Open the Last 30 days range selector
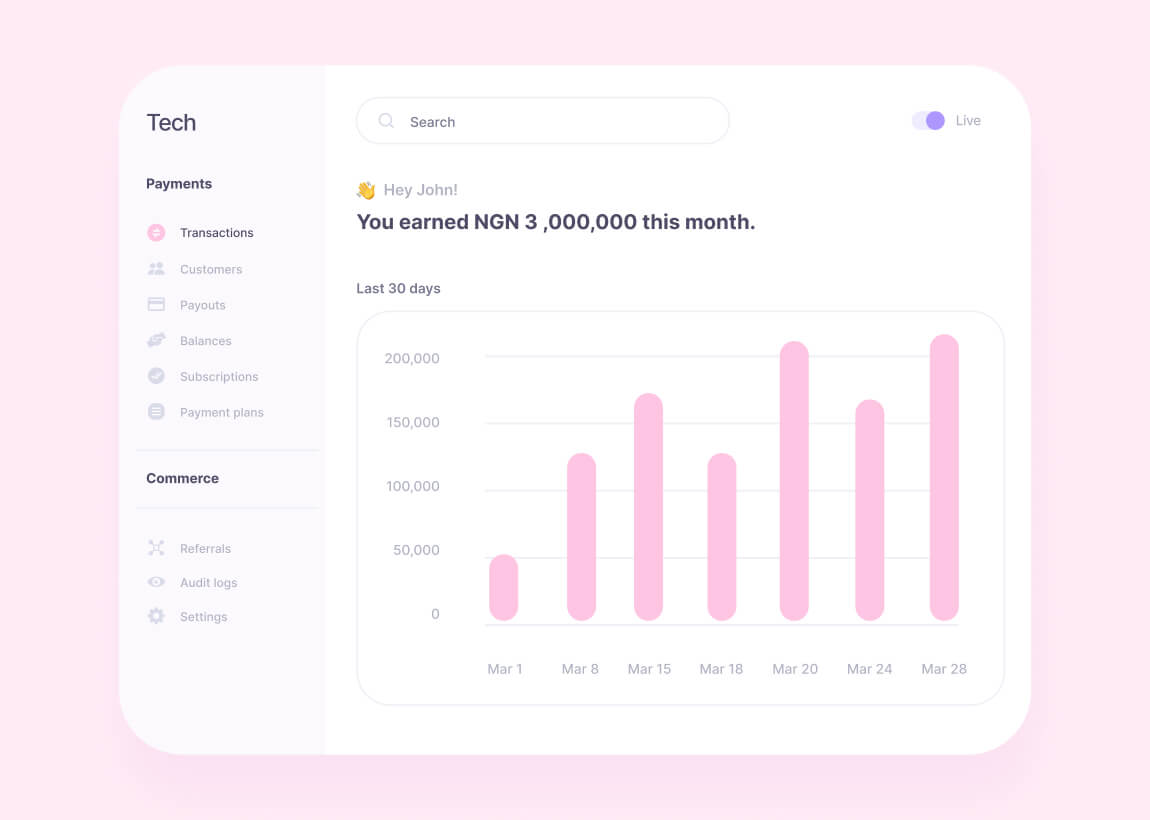Screen dimensions: 1150x820 coord(398,288)
